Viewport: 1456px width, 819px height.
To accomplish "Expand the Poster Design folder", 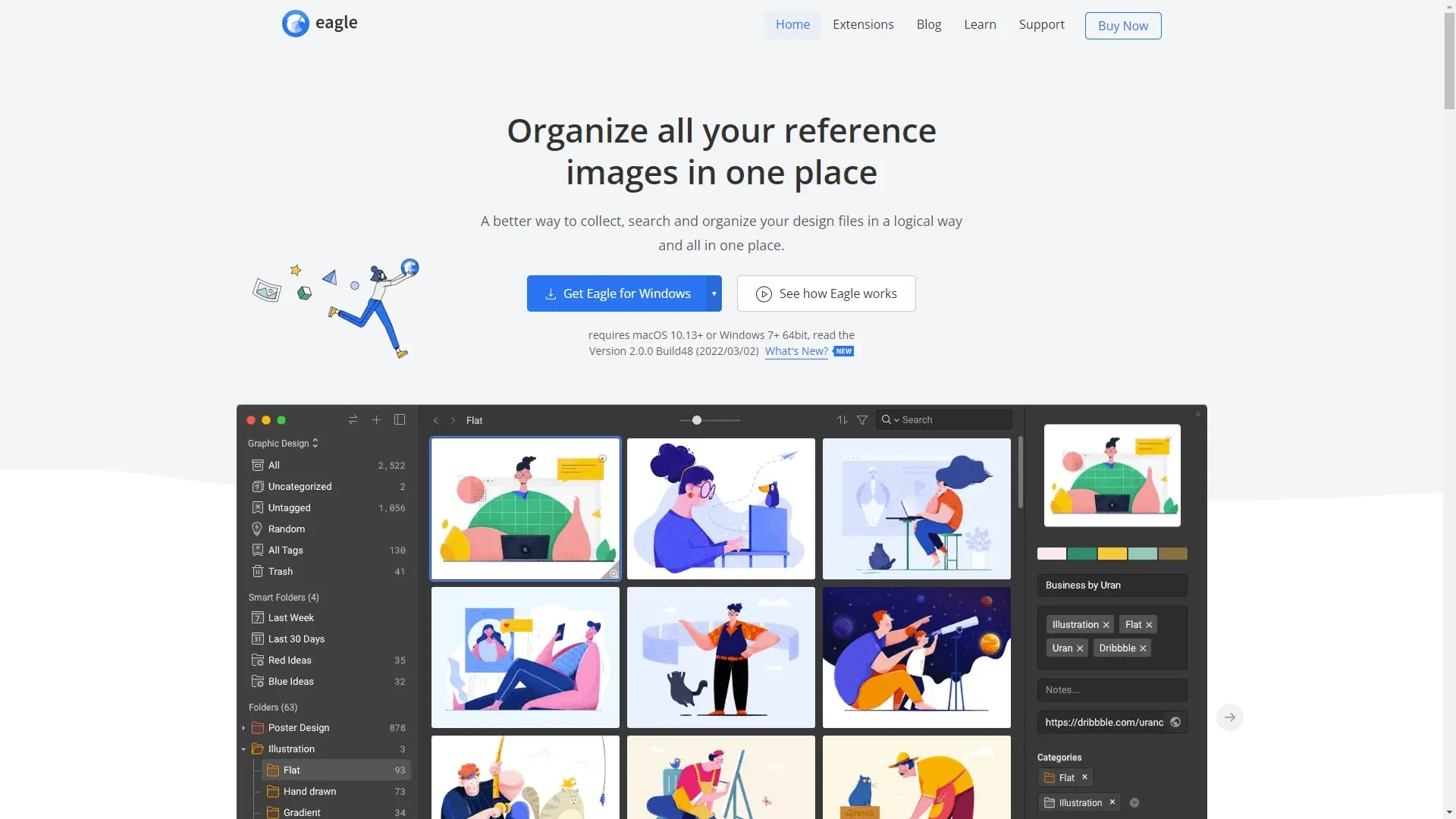I will tap(243, 728).
